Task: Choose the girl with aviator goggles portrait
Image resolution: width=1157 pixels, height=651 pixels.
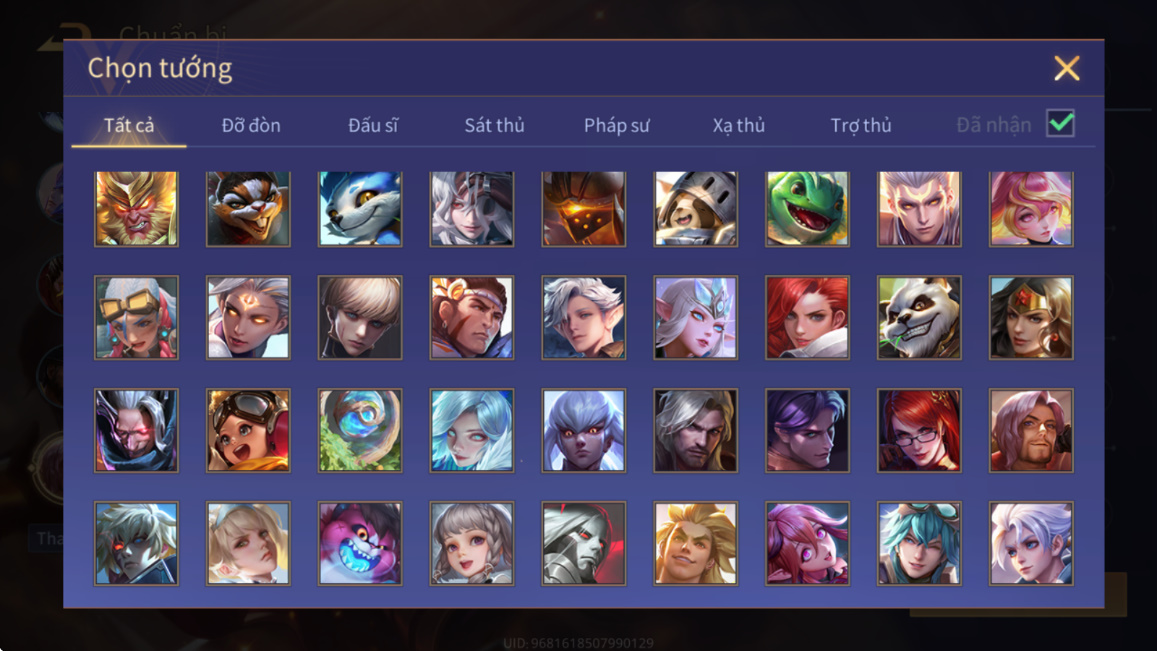Action: point(248,430)
